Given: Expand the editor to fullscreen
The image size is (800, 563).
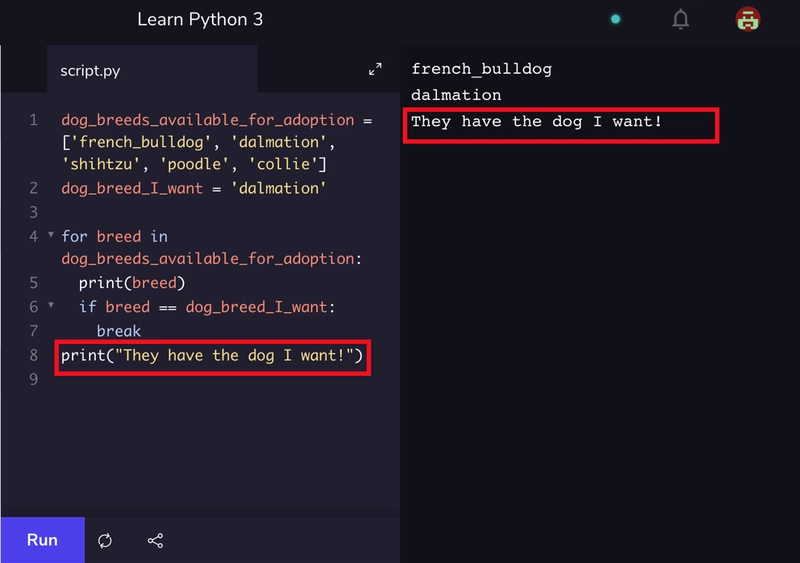Looking at the screenshot, I should [375, 69].
